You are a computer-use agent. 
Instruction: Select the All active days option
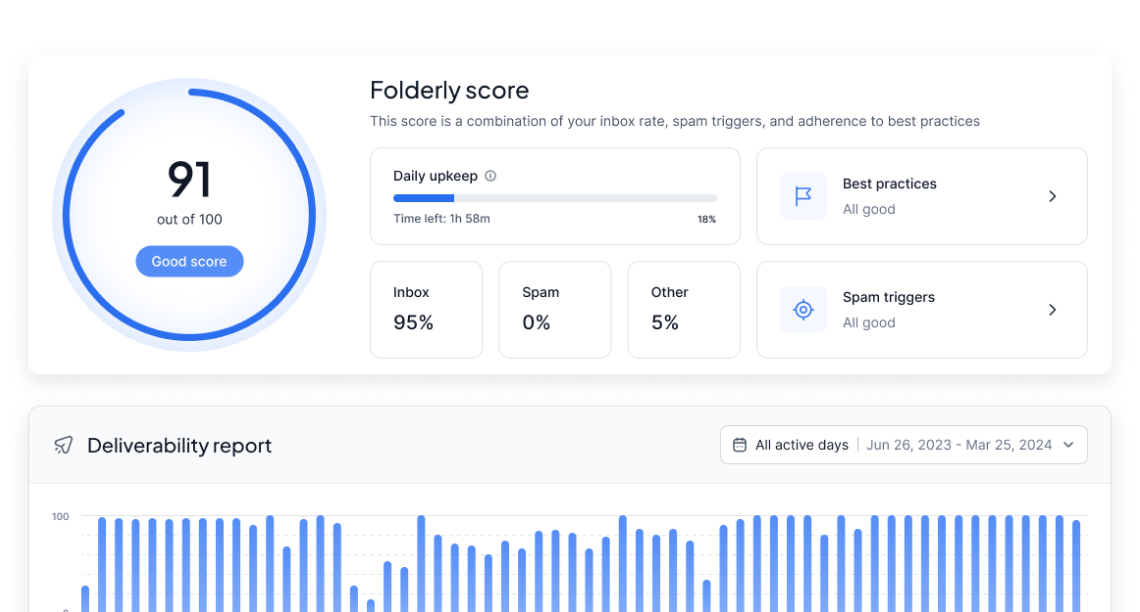(801, 445)
